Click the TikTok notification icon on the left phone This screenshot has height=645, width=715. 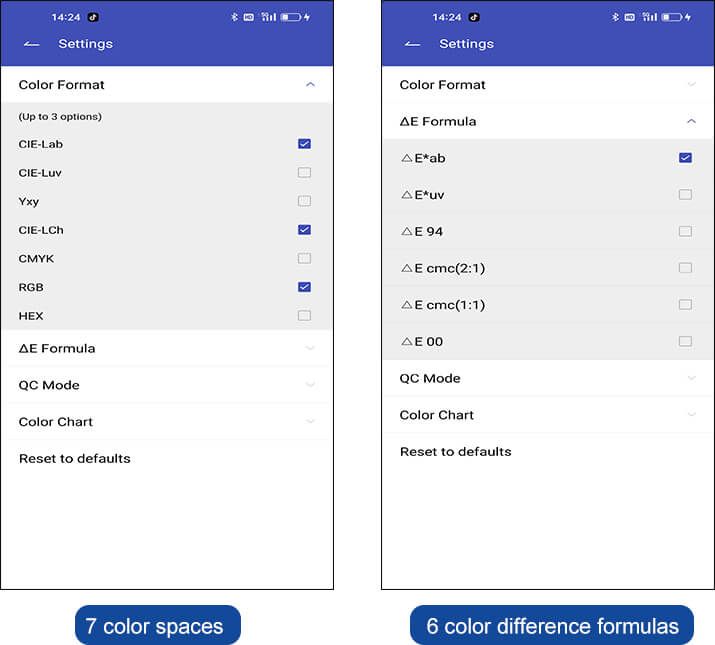pos(93,17)
